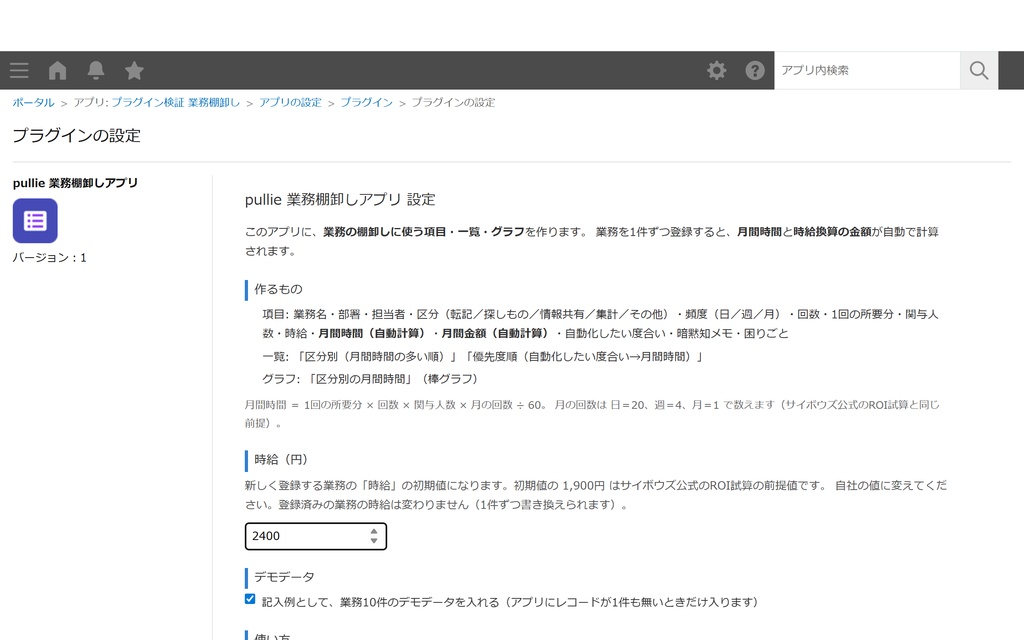Click the demo data checkbox label text
1024x640 pixels.
(509, 602)
